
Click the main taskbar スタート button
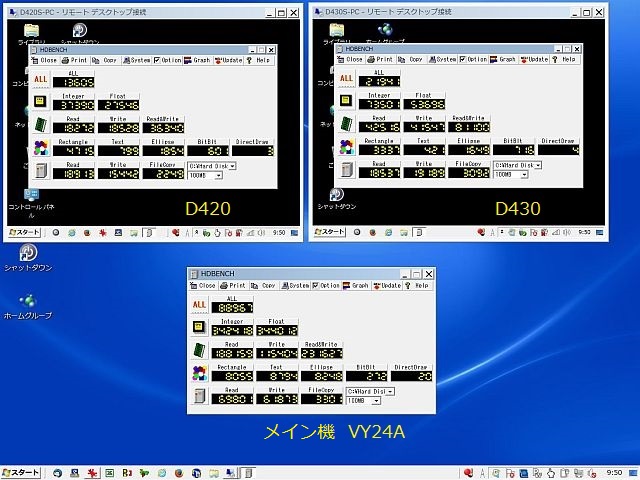(x=21, y=472)
